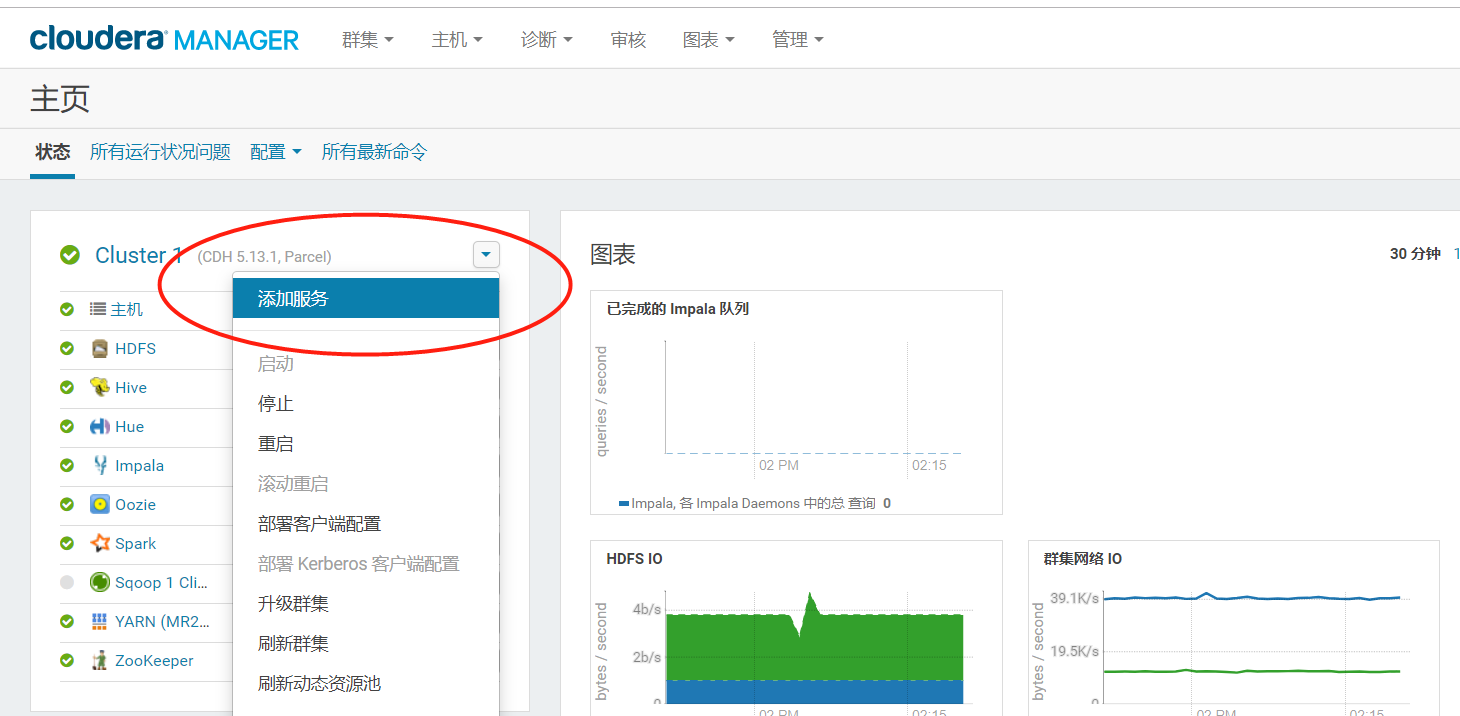
Task: Select 刷新动态资源池 menu item
Action: pyautogui.click(x=366, y=684)
